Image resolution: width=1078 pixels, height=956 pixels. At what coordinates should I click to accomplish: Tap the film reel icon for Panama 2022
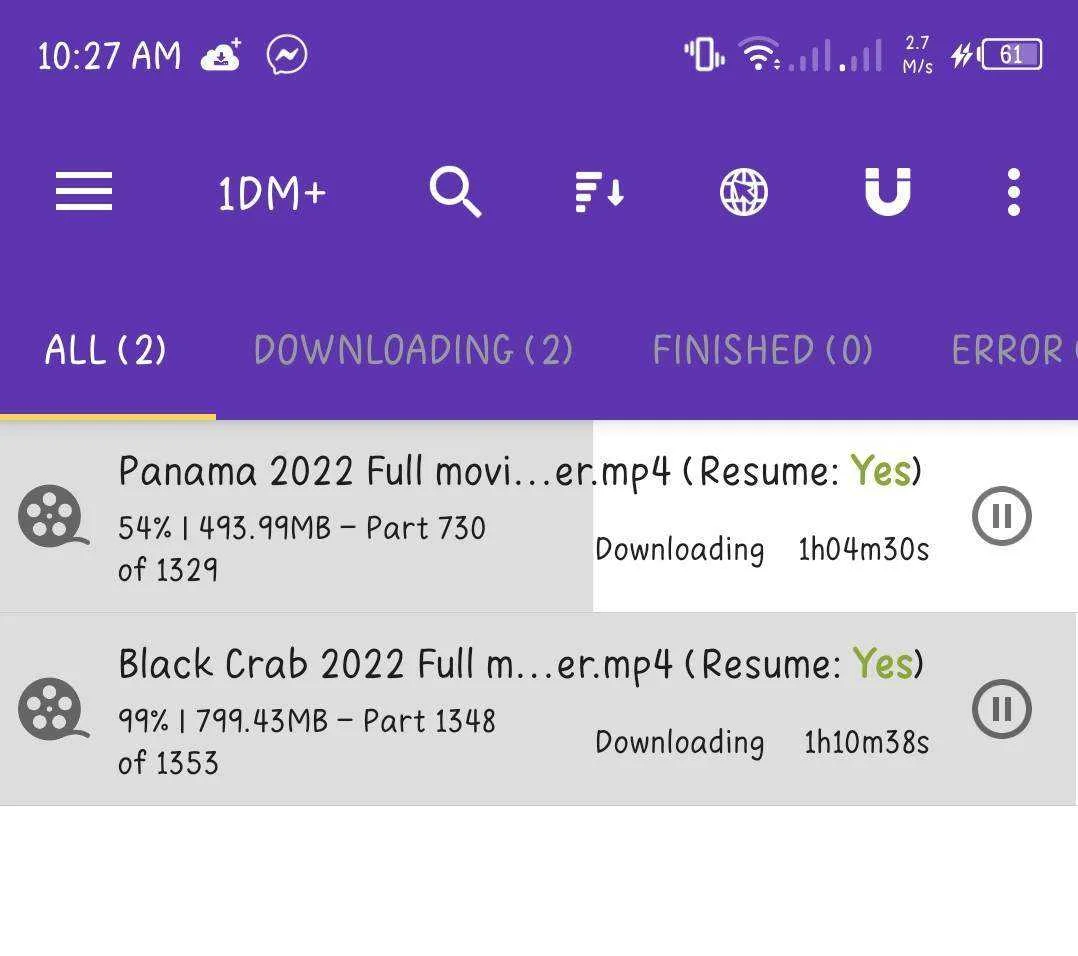pos(52,516)
